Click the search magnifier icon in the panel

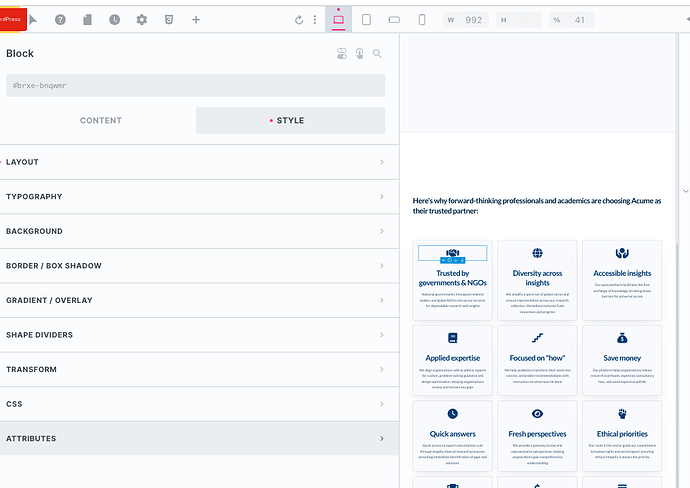377,54
